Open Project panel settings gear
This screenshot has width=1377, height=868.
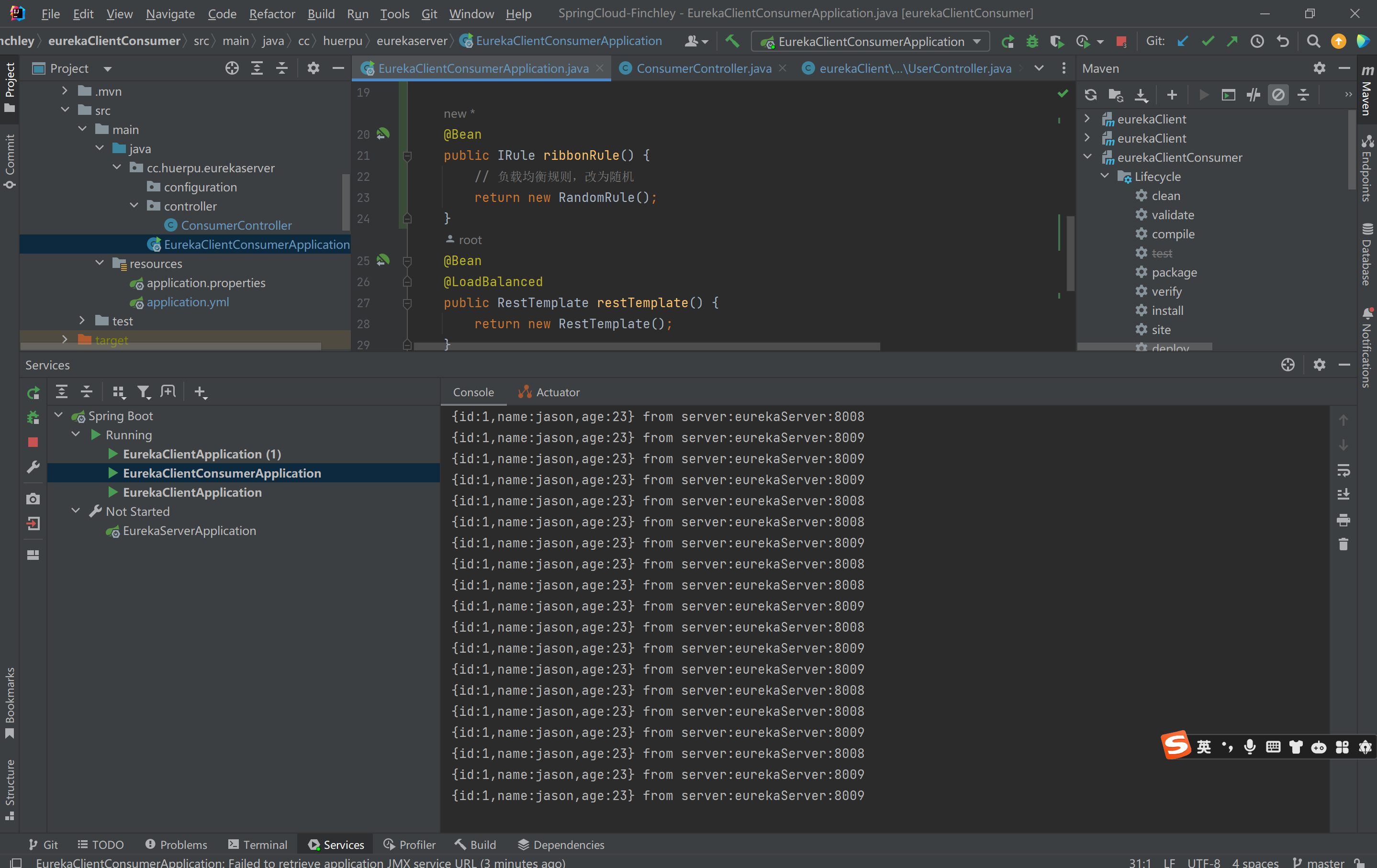click(313, 68)
